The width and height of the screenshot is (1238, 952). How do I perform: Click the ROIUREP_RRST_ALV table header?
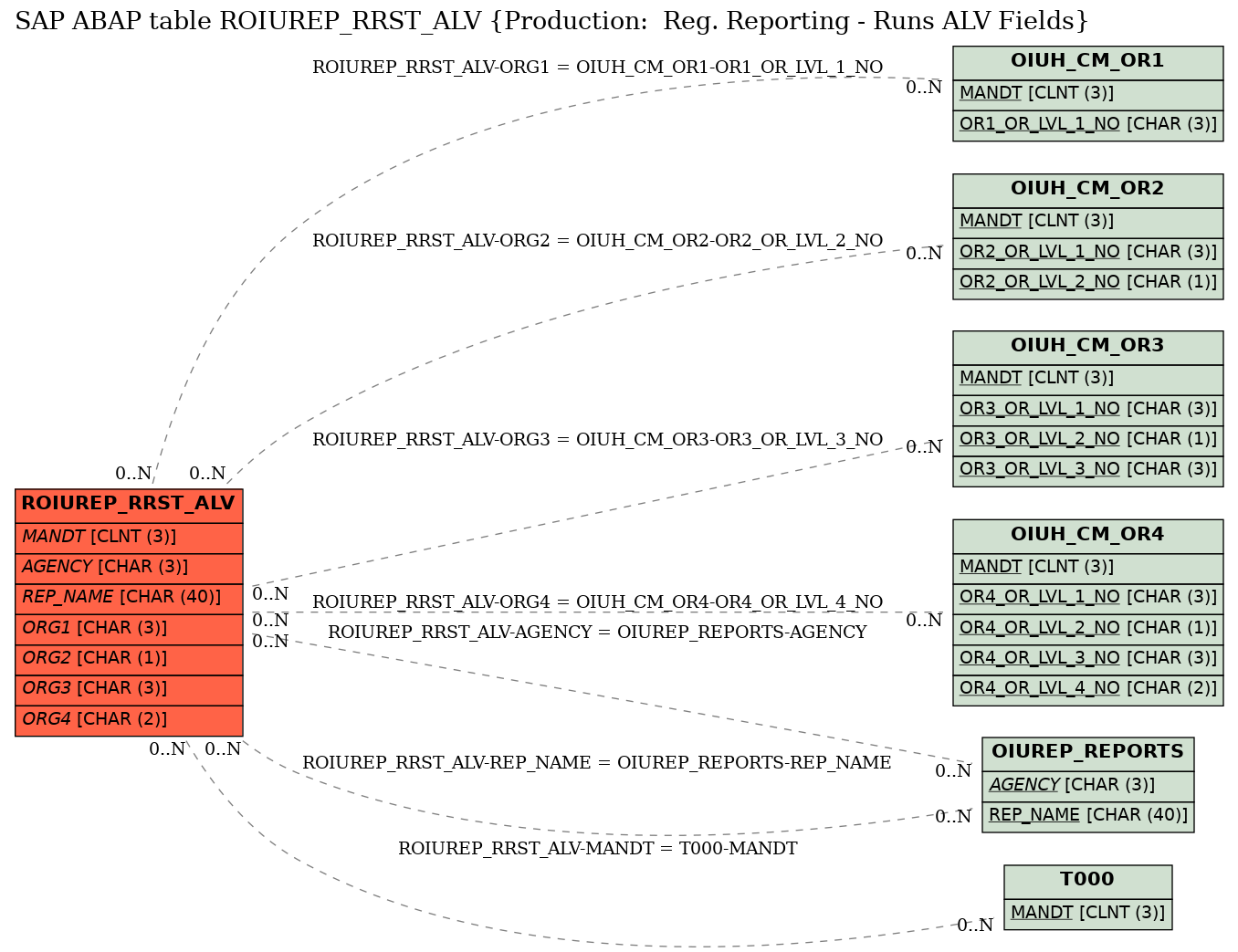click(x=129, y=505)
